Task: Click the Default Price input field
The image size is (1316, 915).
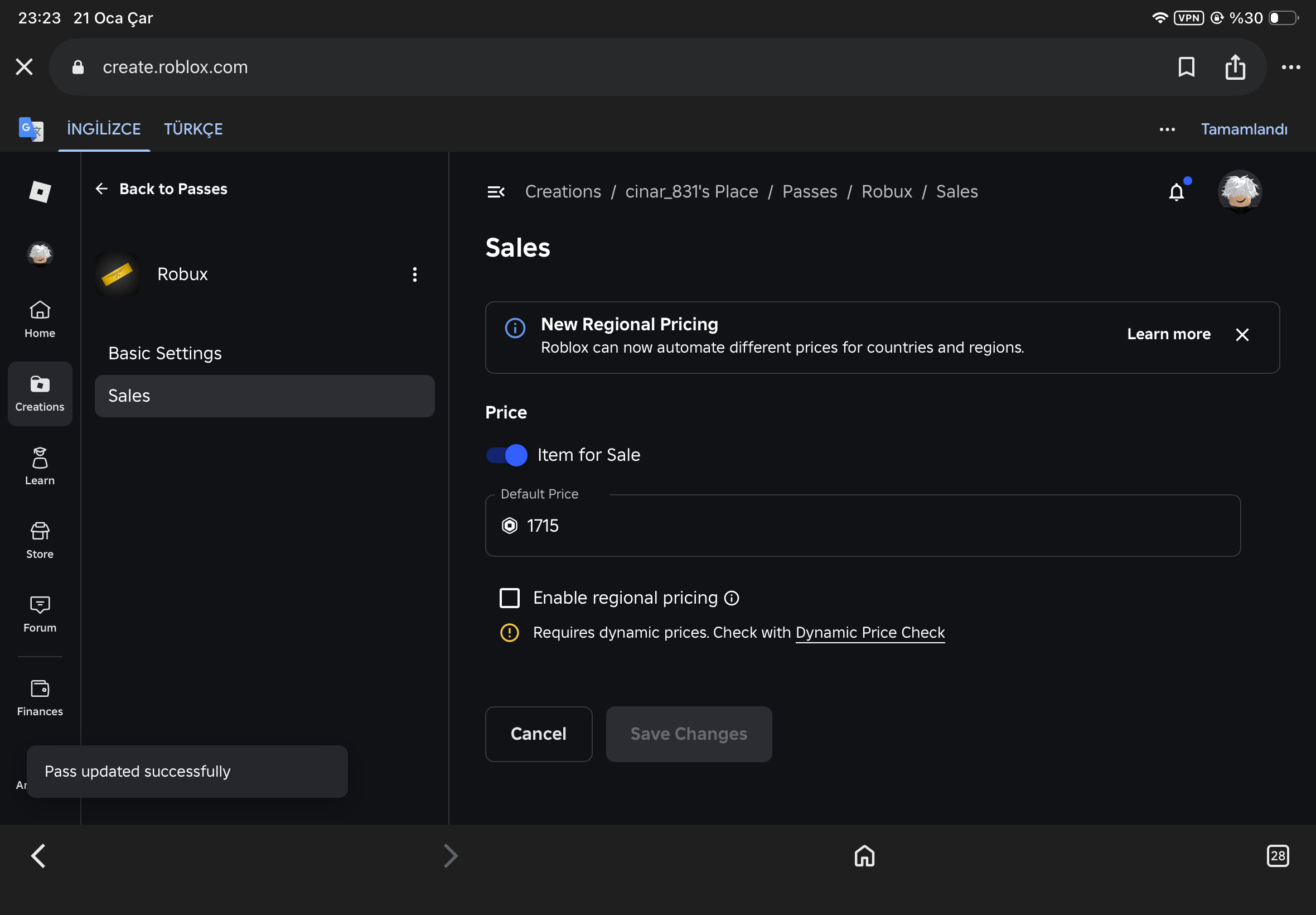Action: pyautogui.click(x=863, y=526)
